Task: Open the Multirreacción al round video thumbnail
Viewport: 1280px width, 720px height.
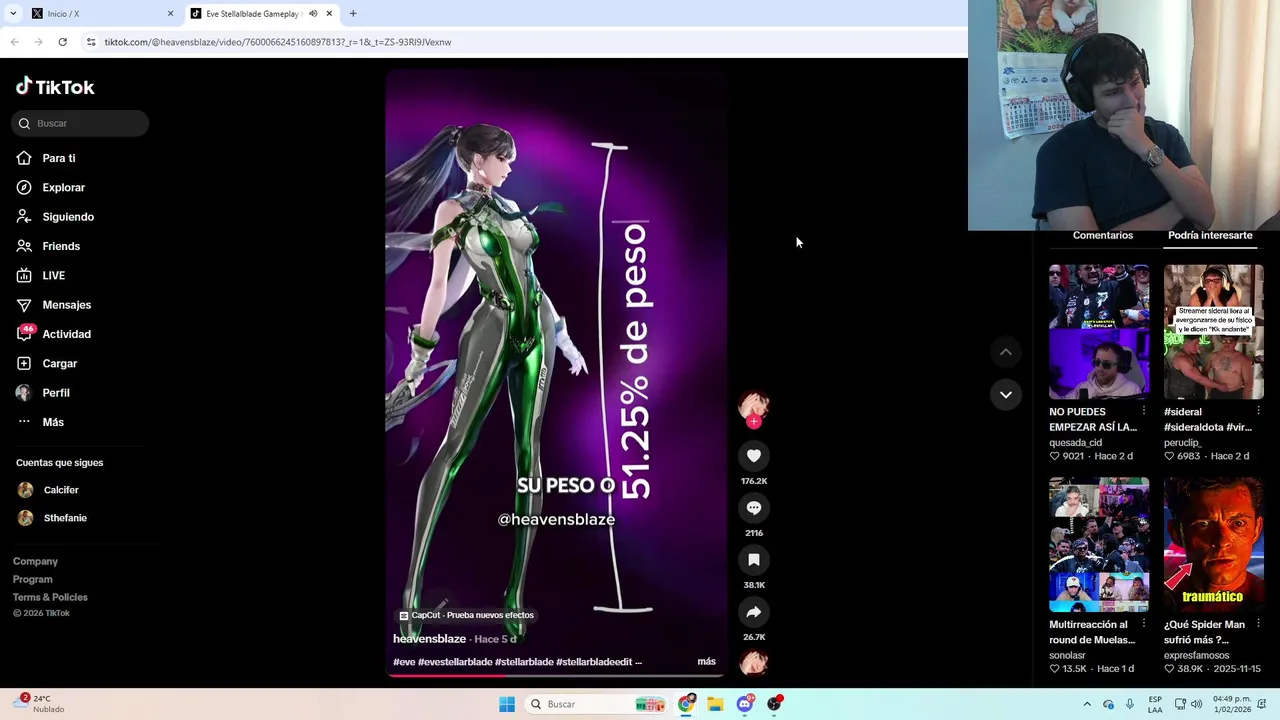Action: 1099,545
